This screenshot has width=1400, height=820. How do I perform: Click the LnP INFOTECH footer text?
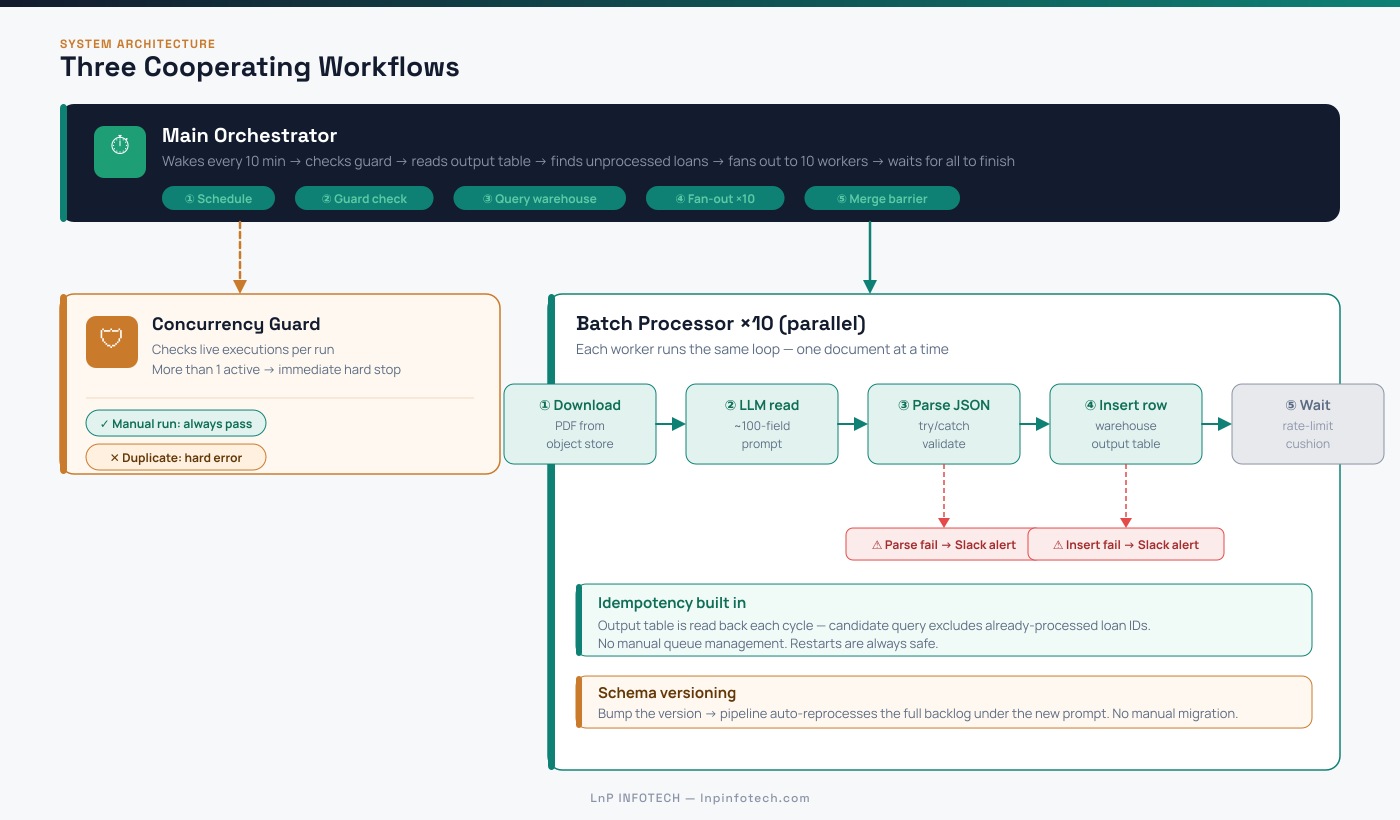700,798
